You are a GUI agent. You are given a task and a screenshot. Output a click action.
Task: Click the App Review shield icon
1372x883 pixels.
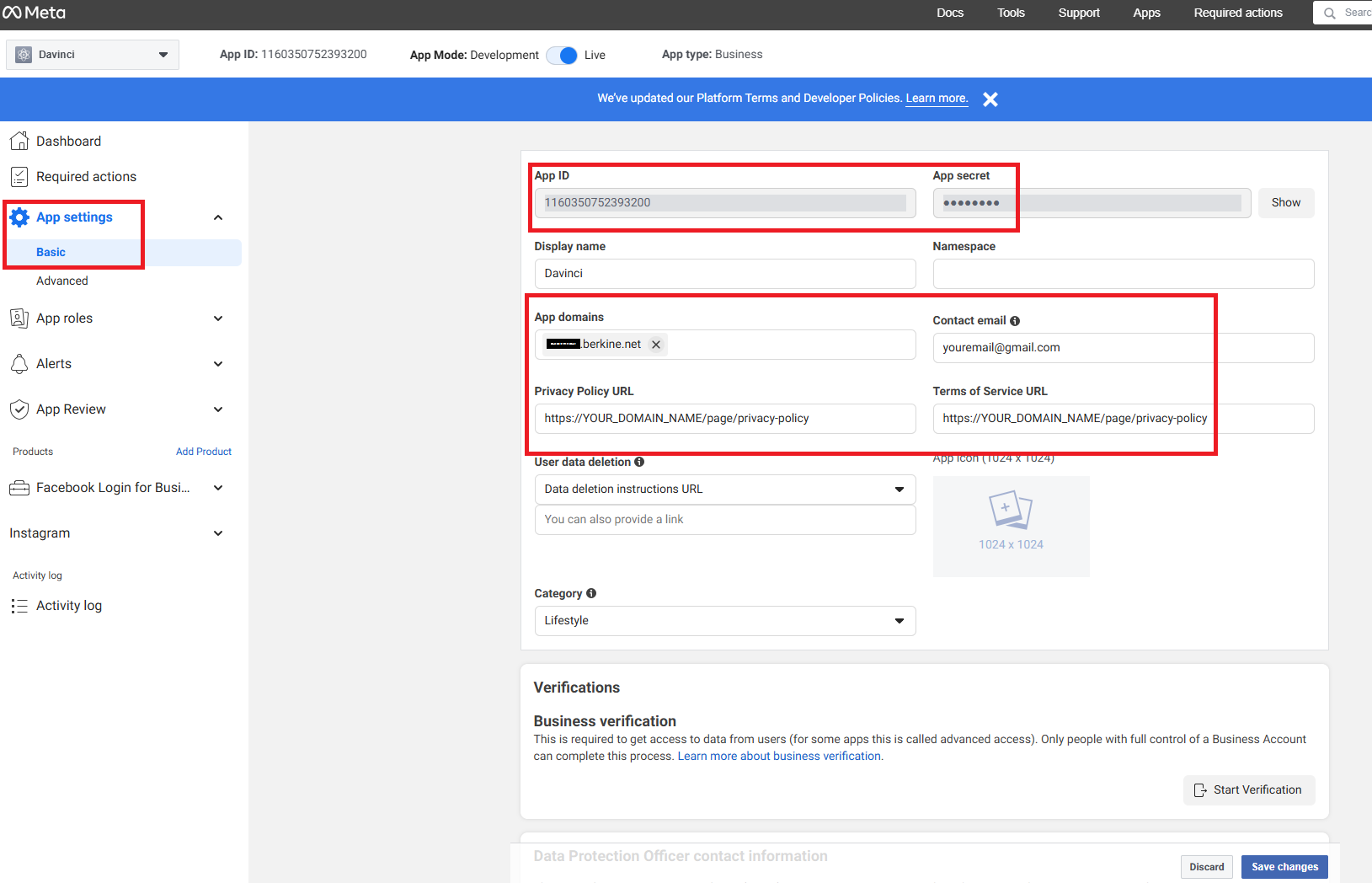pyautogui.click(x=19, y=409)
